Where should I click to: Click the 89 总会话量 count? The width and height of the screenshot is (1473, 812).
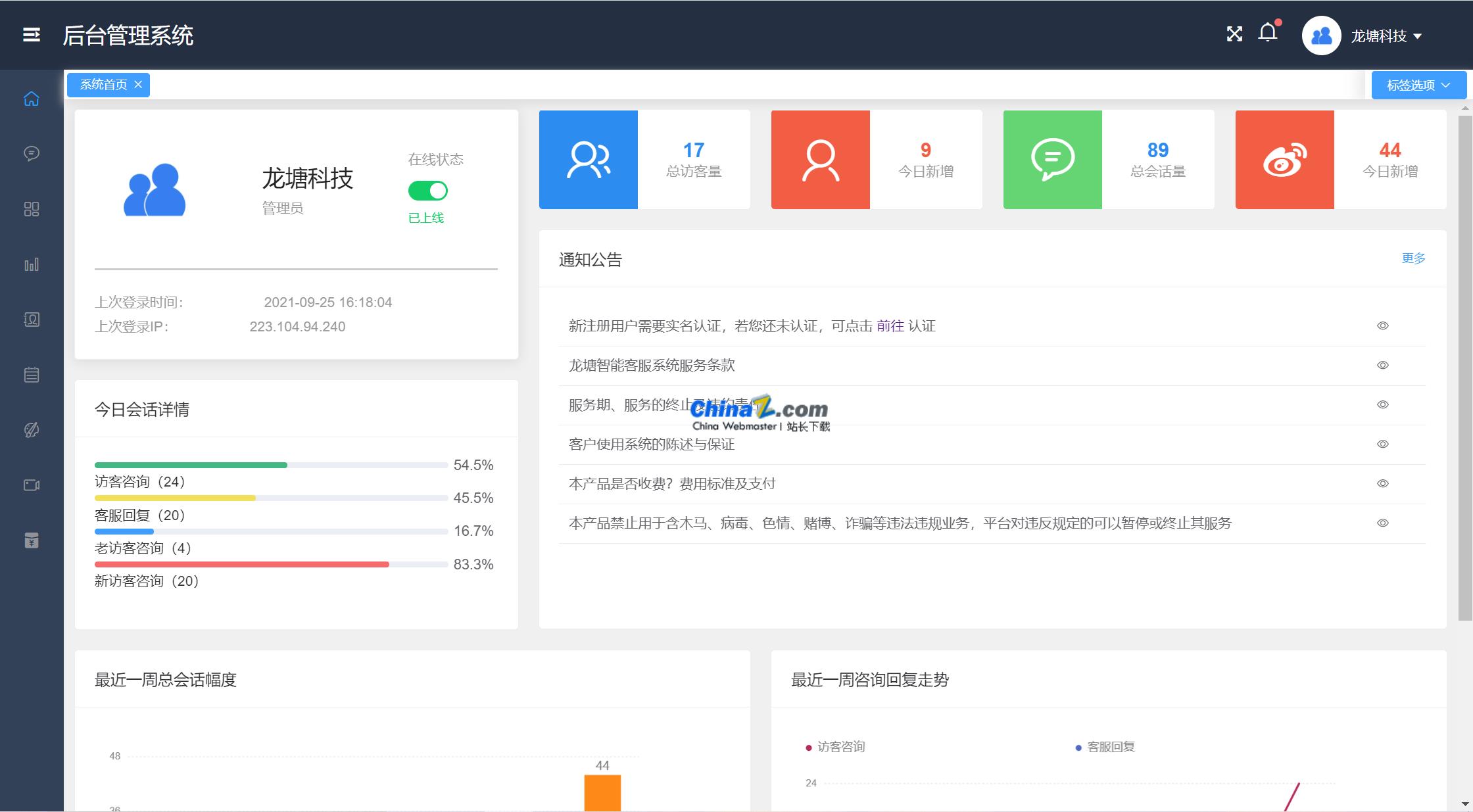coord(1158,151)
